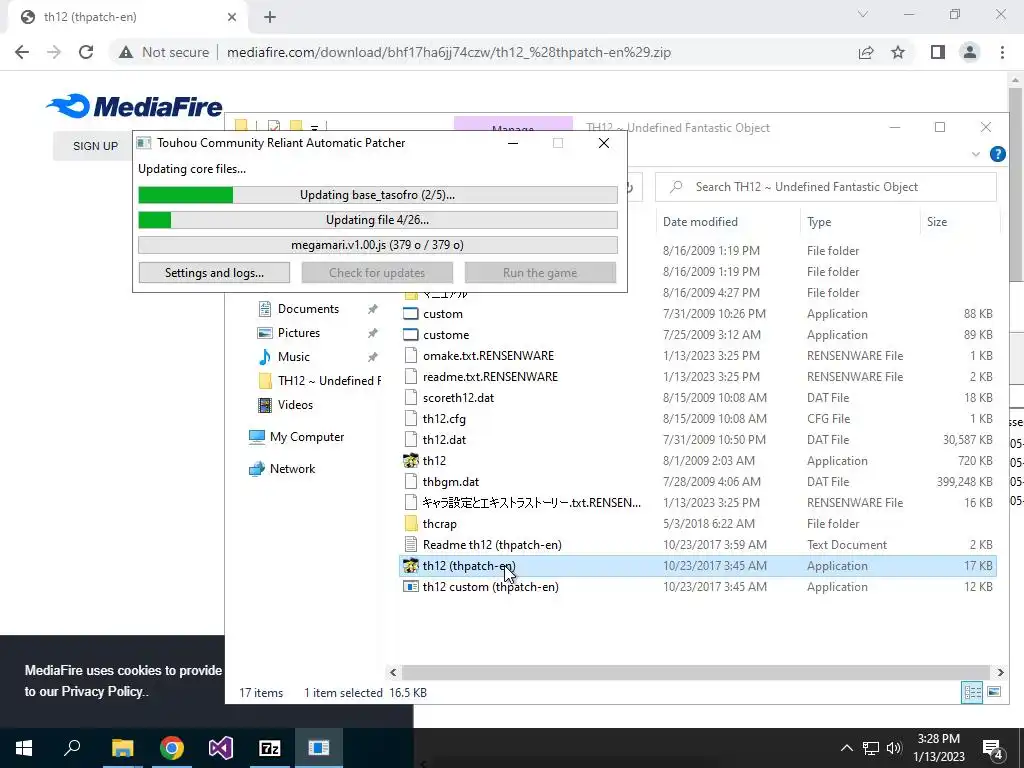Select Readme th12 (thpatch-en) text document
This screenshot has height=768, width=1024.
point(492,545)
